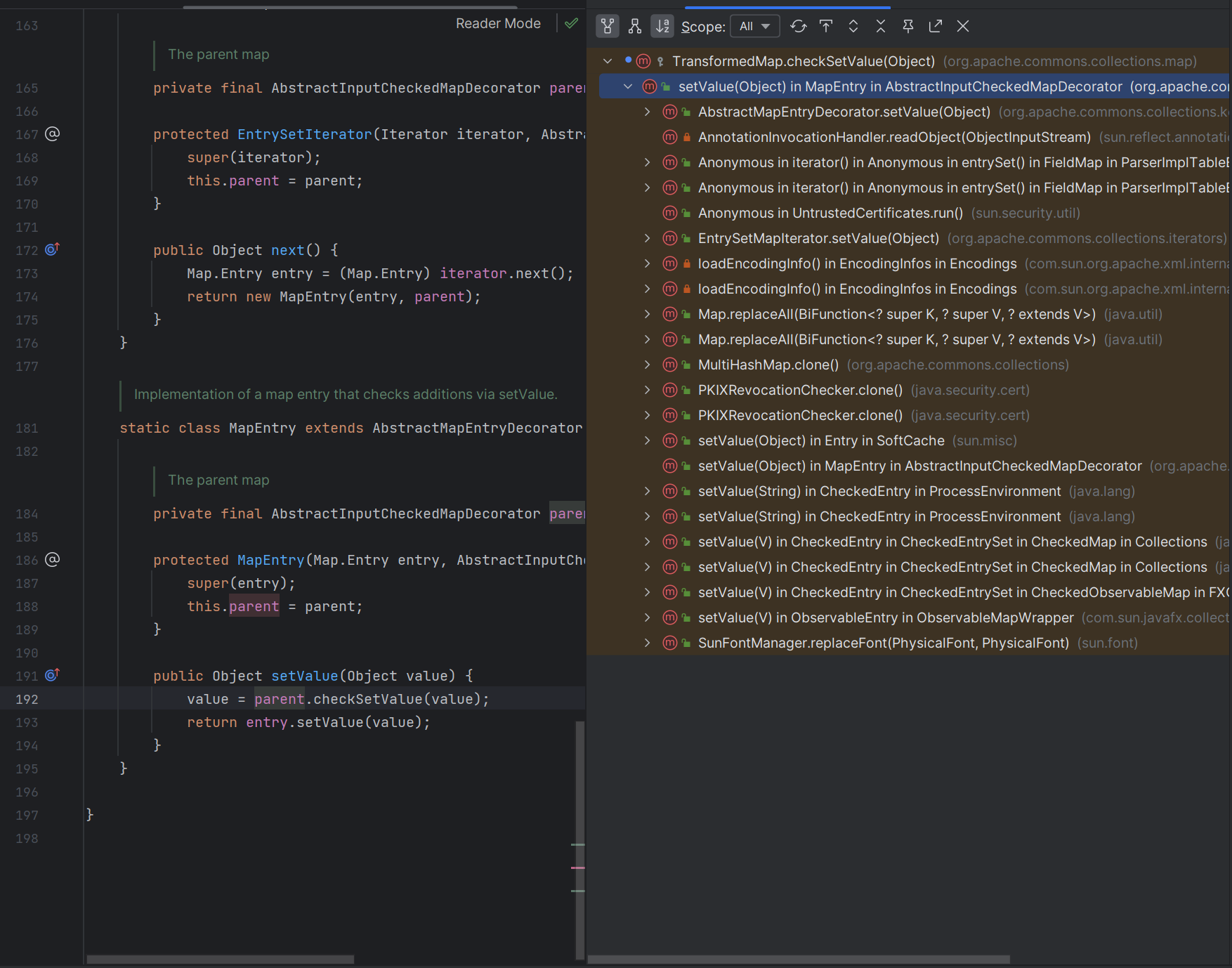Click AbstractMapEntryDecorator on line 181

pos(478,428)
